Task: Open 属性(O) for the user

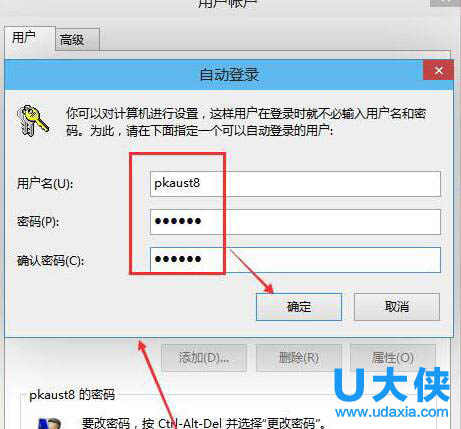Action: 393,358
